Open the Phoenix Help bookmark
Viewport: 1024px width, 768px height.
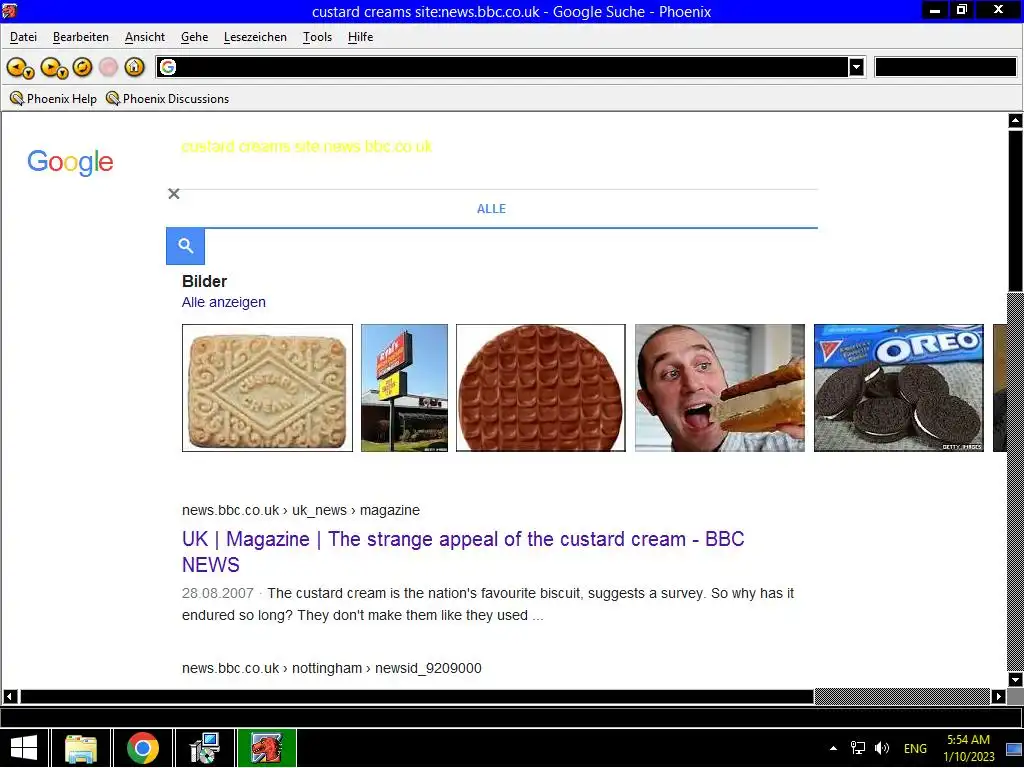(53, 99)
